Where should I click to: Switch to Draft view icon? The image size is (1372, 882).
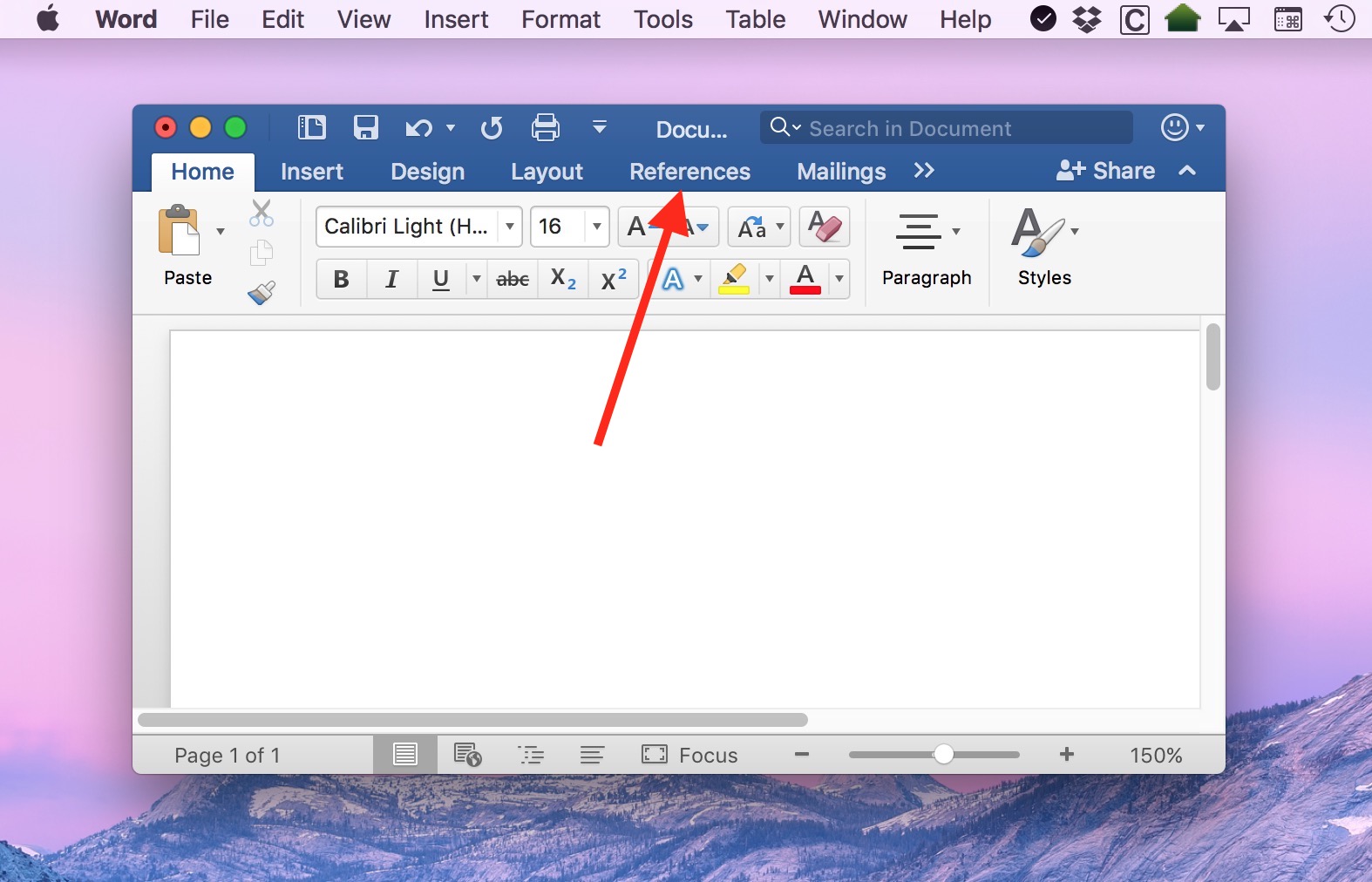[592, 755]
